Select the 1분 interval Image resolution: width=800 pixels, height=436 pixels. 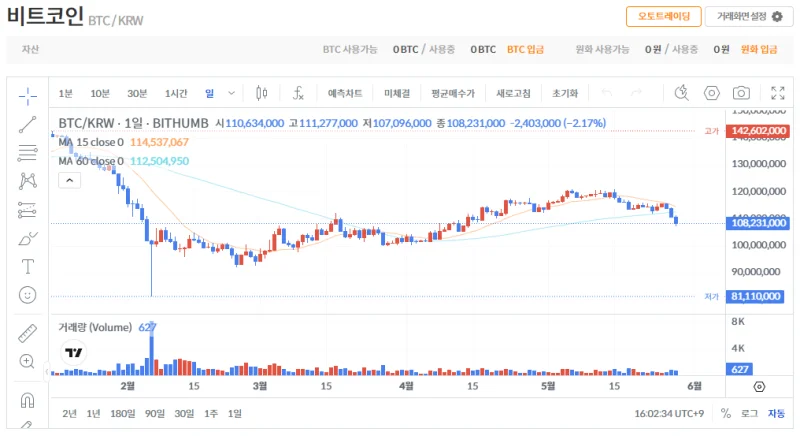[65, 93]
